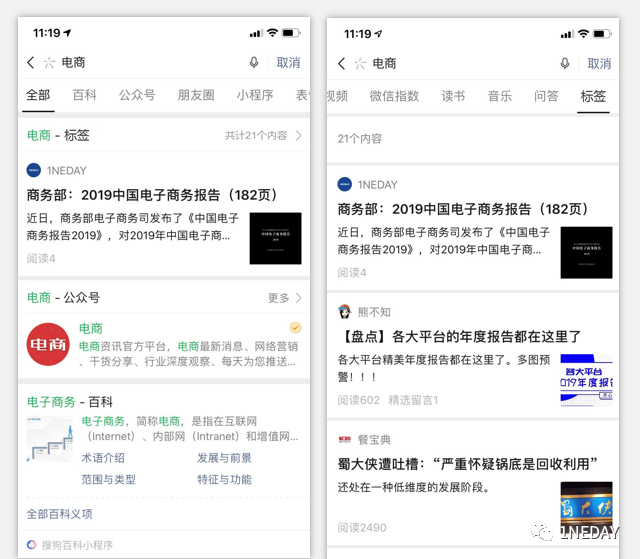This screenshot has width=640, height=559.
Task: Tap 搜狗百科小程序 icon
Action: pyautogui.click(x=31, y=545)
